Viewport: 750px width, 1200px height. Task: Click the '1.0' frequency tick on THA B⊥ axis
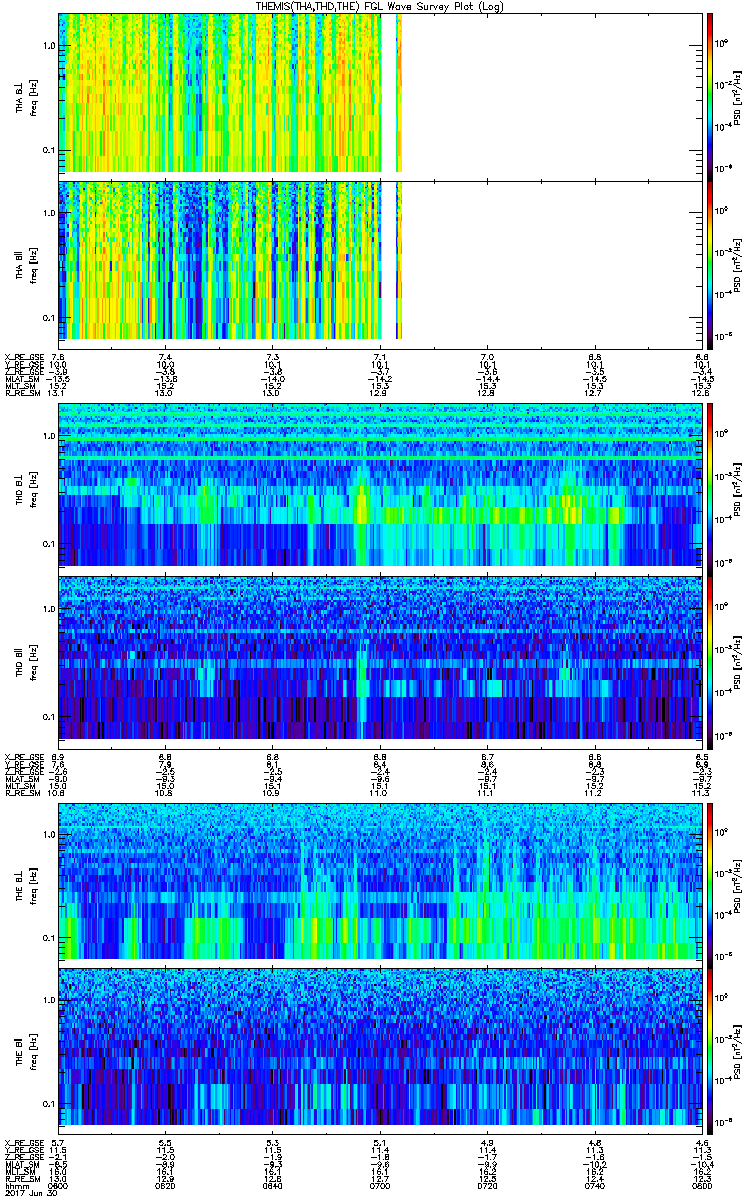pos(48,46)
